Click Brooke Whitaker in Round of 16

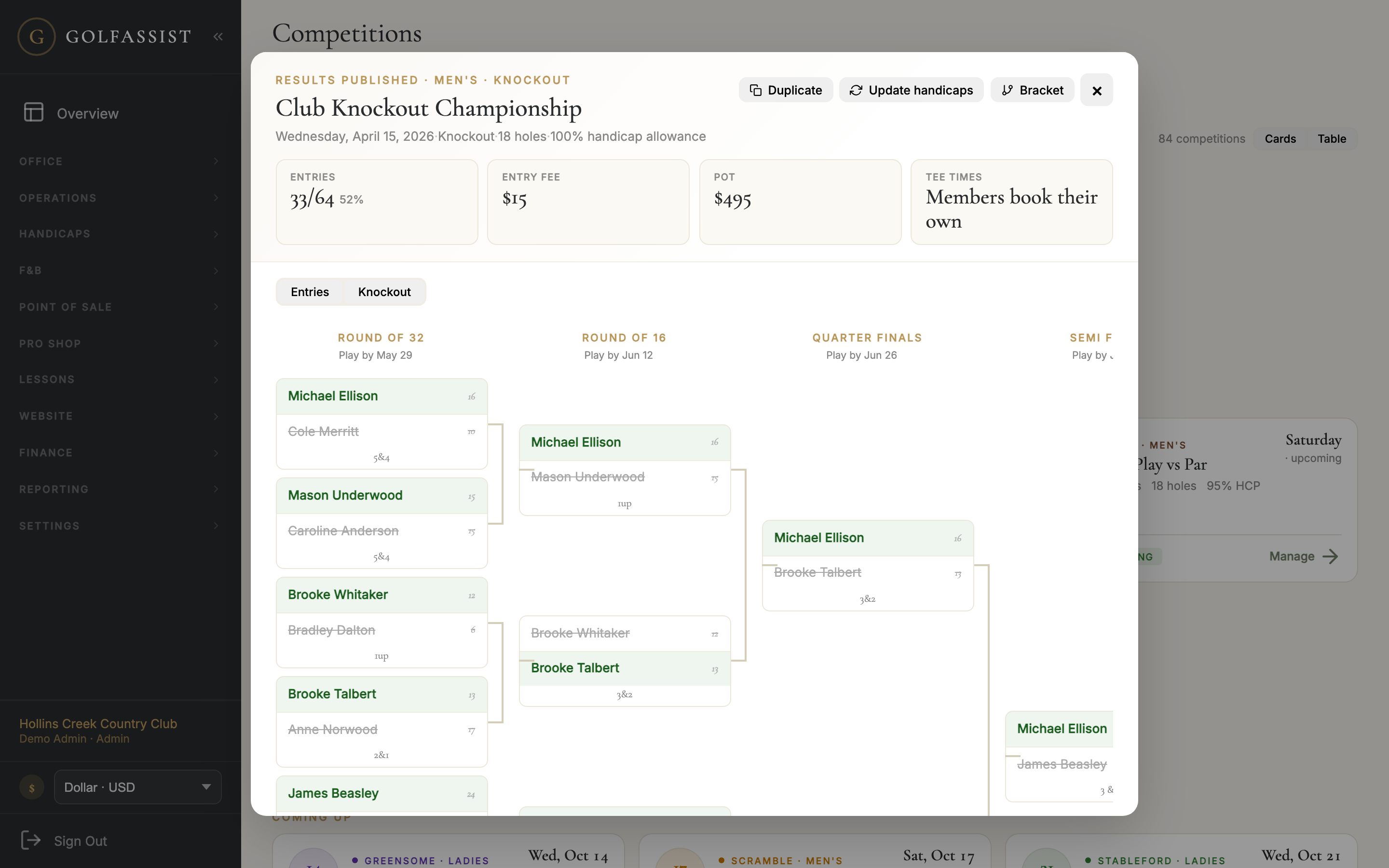[625, 633]
